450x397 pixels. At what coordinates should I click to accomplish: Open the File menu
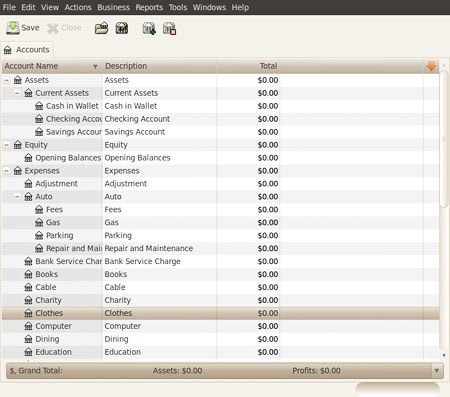(x=9, y=7)
